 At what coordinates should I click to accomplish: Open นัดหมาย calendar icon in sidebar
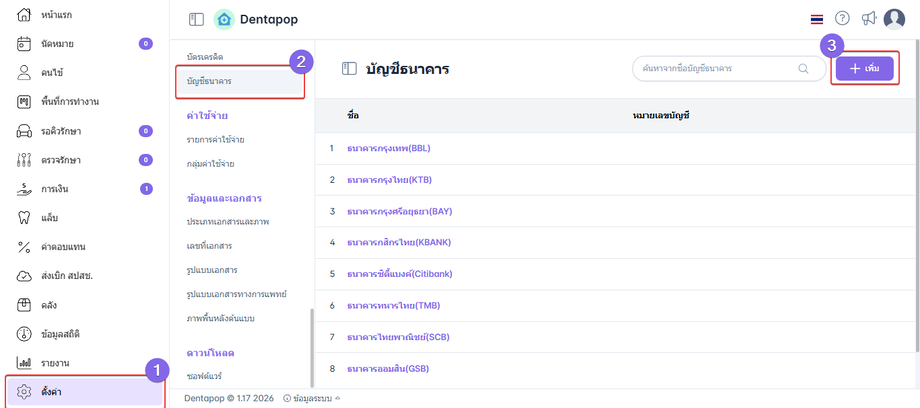25,44
